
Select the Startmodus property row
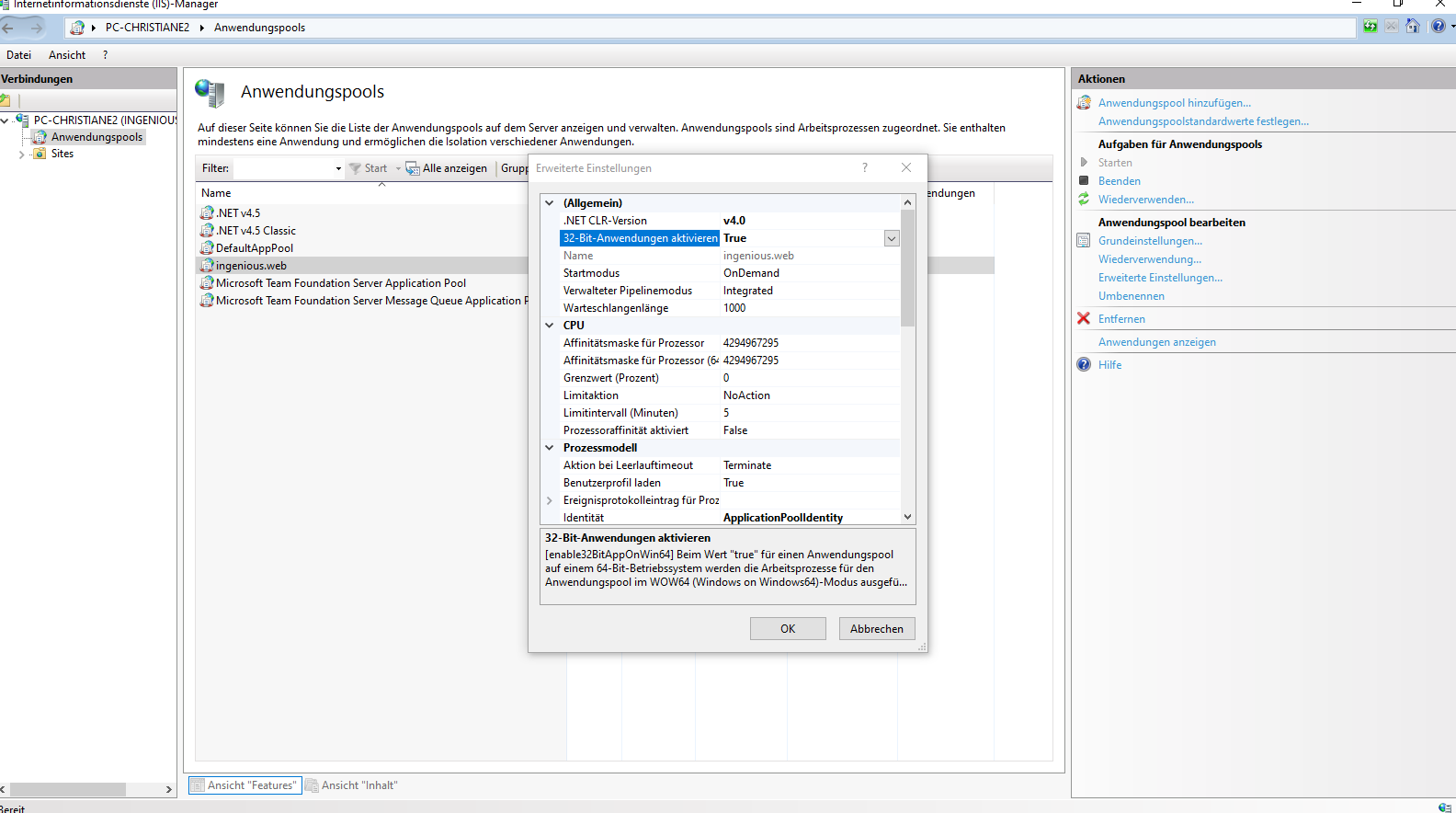(730, 273)
